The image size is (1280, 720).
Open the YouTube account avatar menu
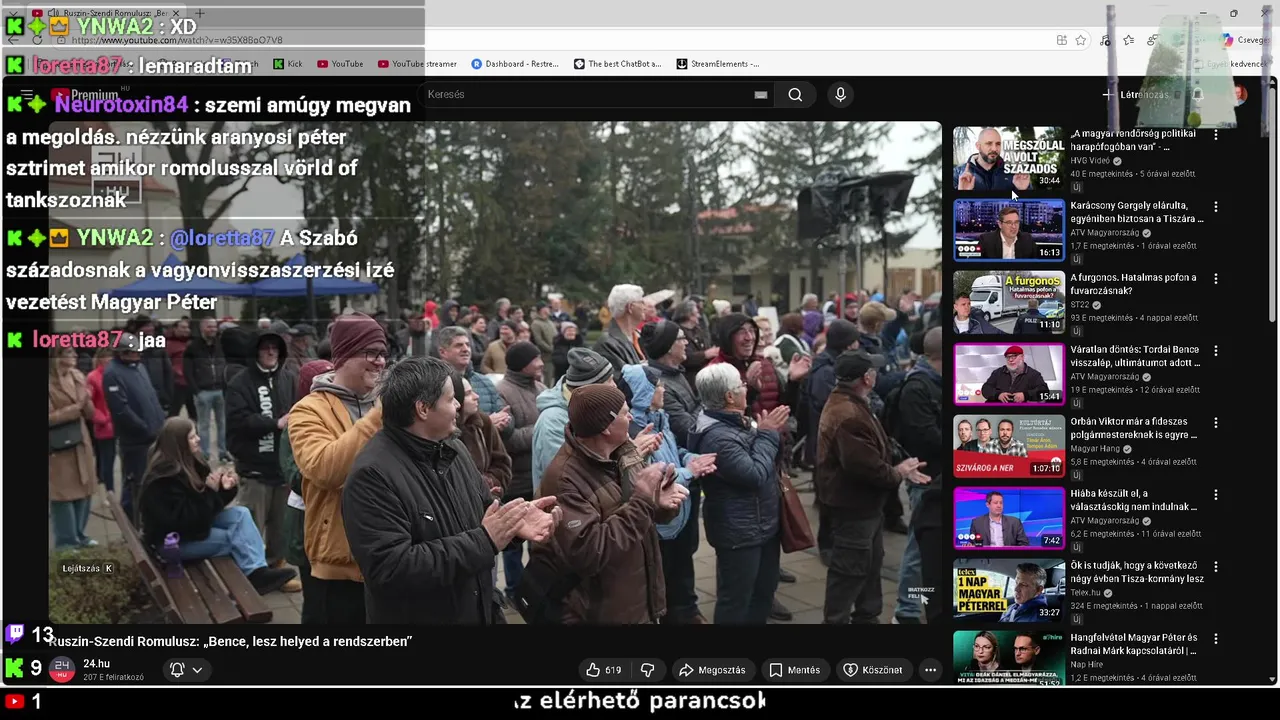(x=1239, y=95)
